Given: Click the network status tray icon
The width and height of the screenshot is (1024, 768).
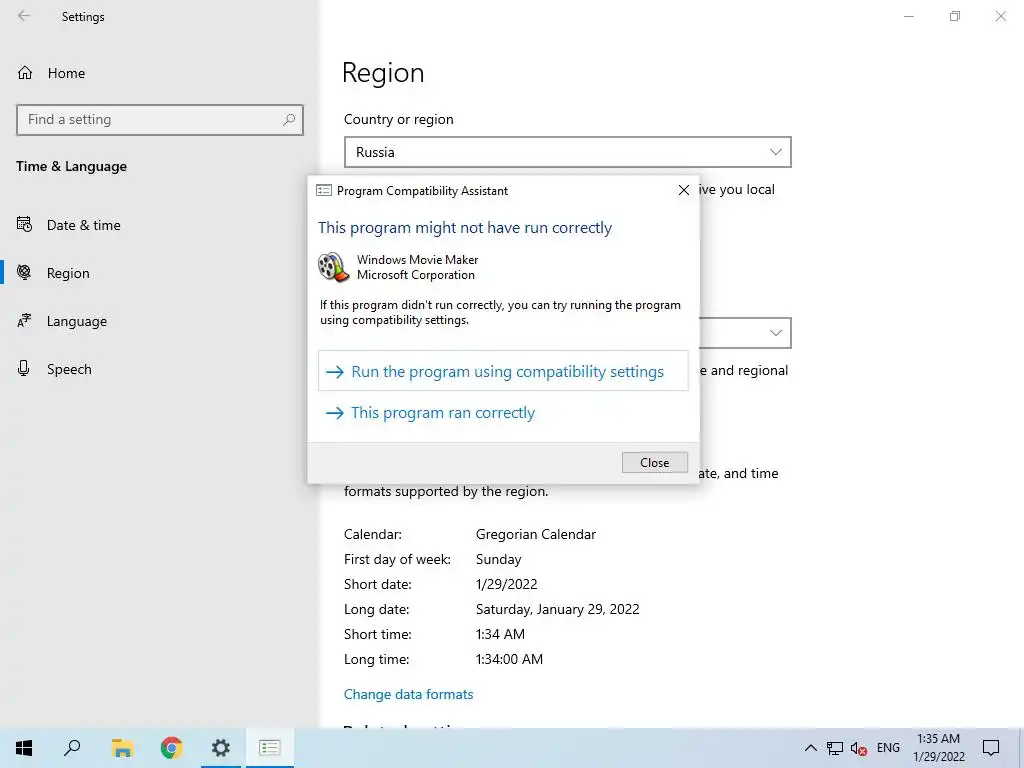Looking at the screenshot, I should point(835,748).
